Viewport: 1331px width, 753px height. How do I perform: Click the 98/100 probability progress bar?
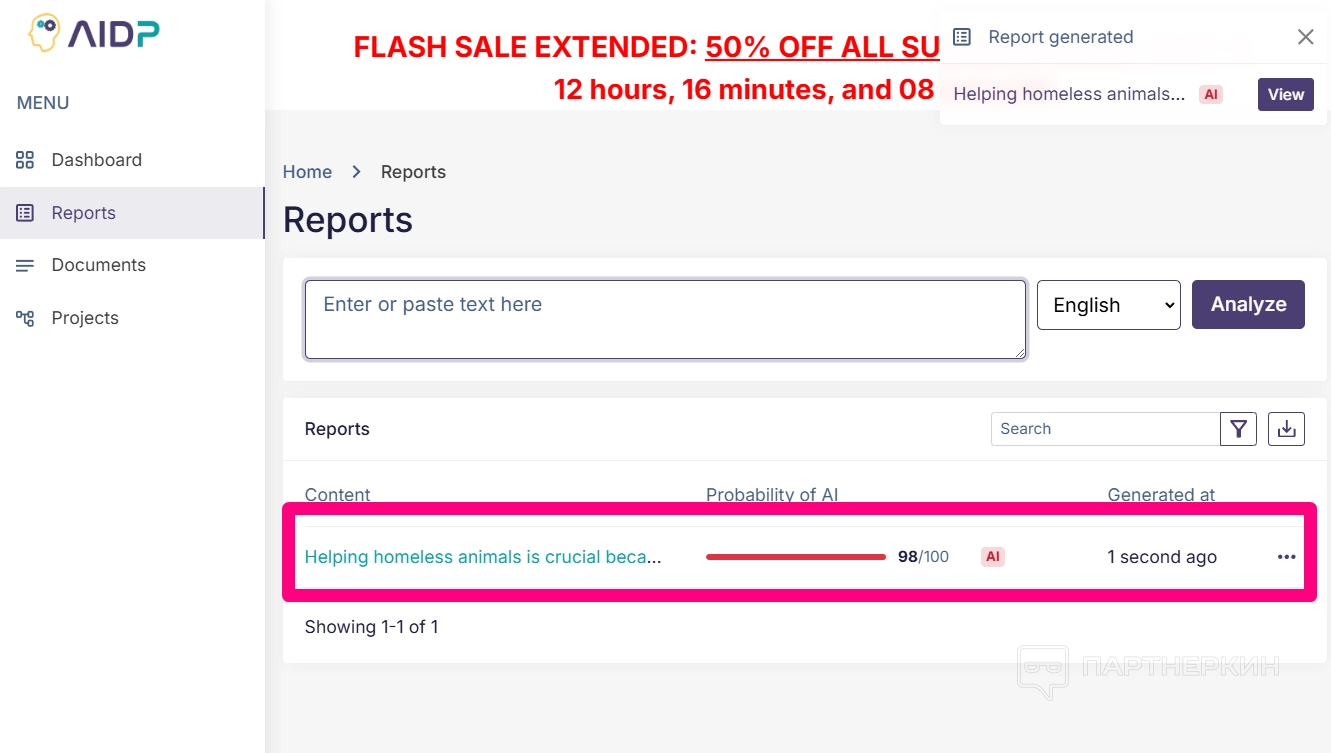pyautogui.click(x=795, y=557)
